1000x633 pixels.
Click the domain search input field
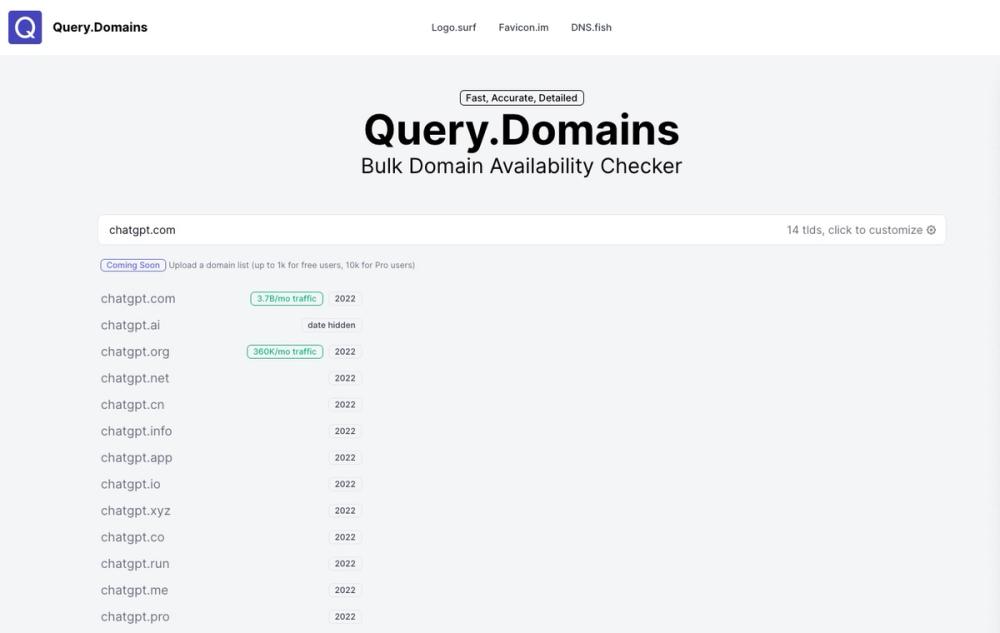tap(522, 230)
